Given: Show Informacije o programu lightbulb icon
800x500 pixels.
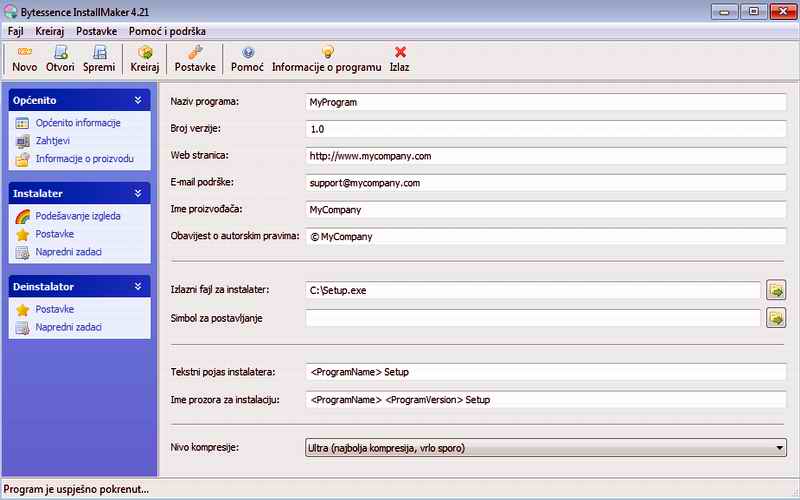Looking at the screenshot, I should coord(327,52).
